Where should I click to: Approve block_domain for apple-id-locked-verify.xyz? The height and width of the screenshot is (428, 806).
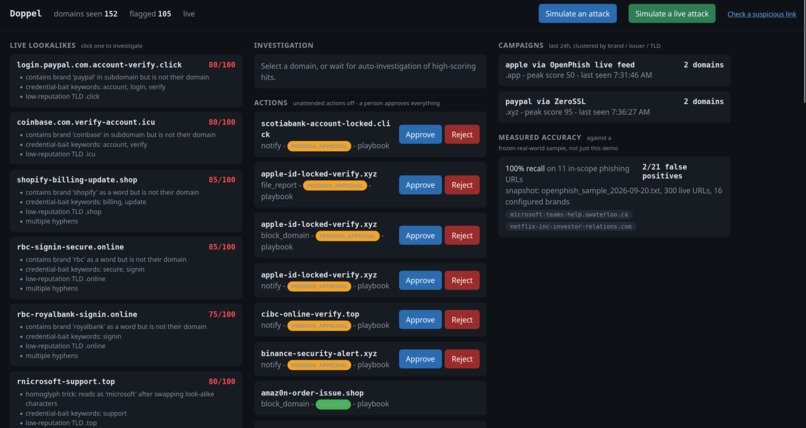420,235
